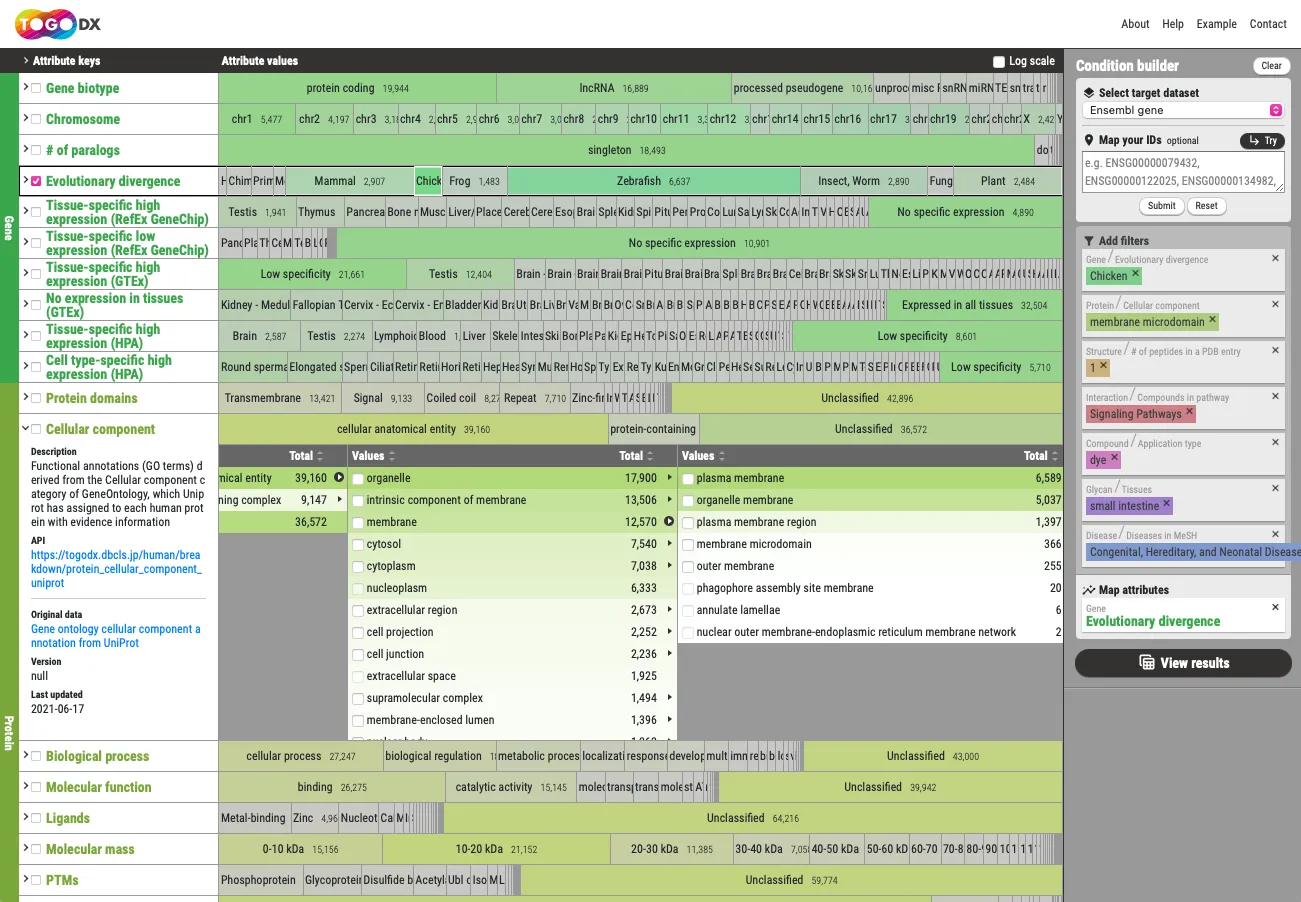This screenshot has height=902, width=1301.
Task: Open the Help menu item
Action: coord(1173,24)
